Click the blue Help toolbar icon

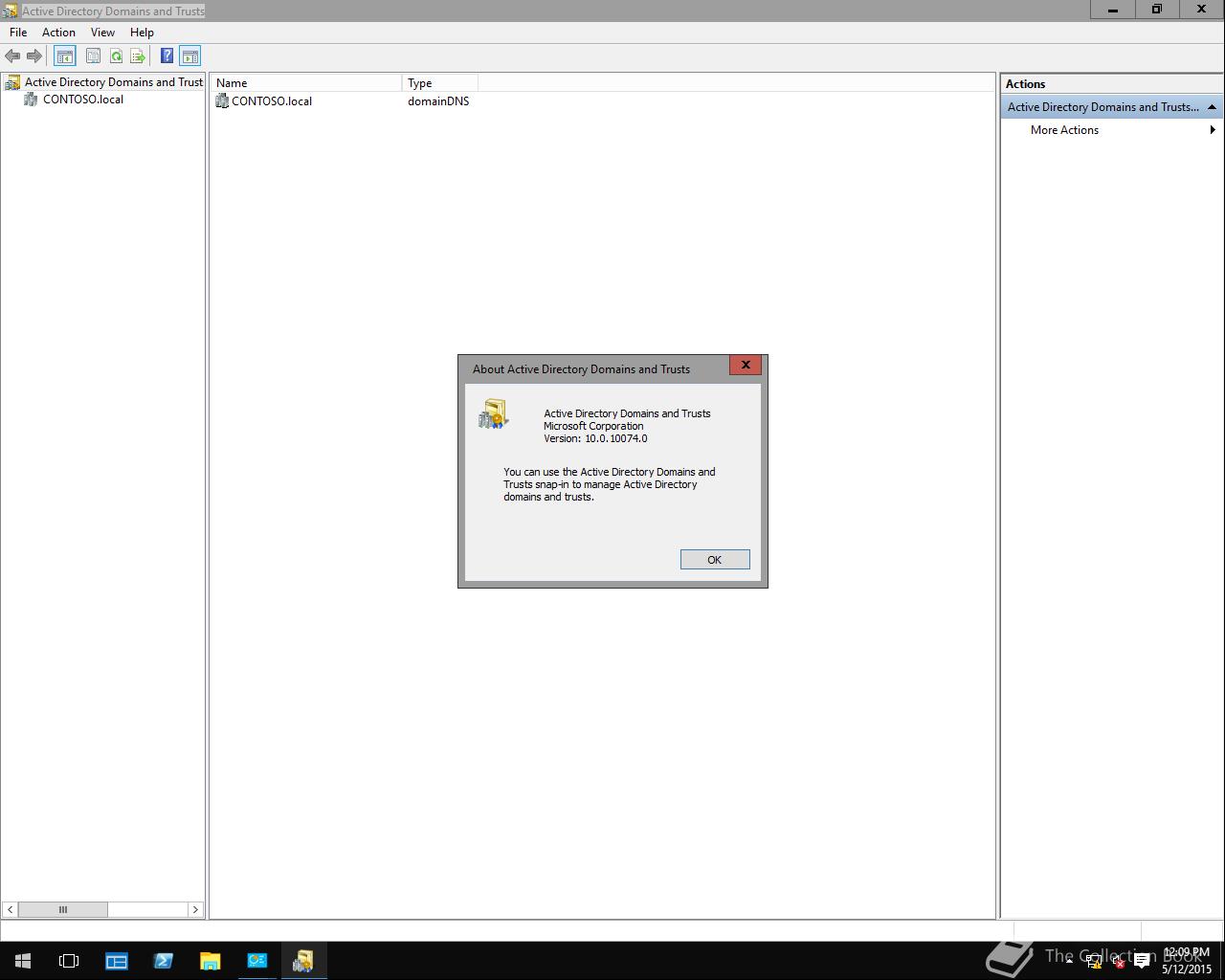click(167, 56)
